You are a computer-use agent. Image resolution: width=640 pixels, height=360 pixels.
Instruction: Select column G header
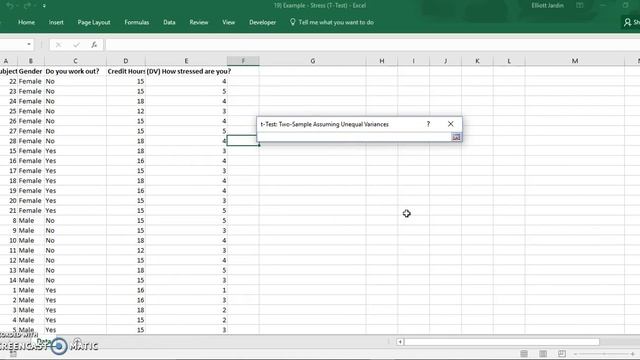pyautogui.click(x=313, y=61)
